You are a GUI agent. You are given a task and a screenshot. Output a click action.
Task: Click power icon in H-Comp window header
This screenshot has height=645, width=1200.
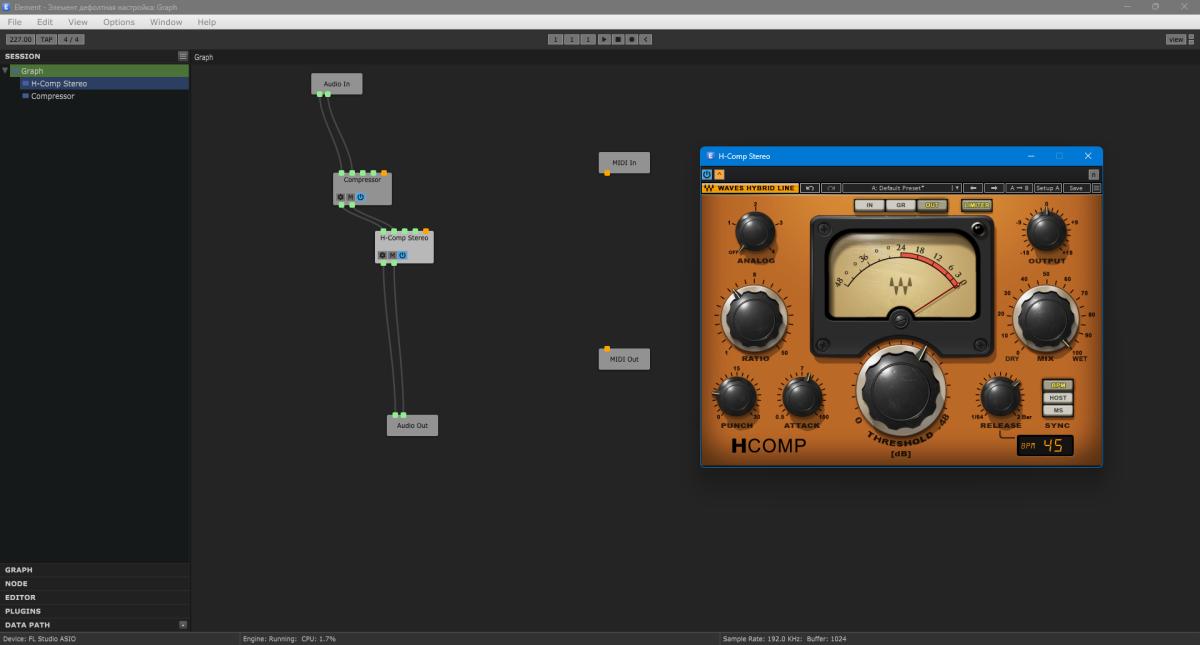pyautogui.click(x=707, y=174)
